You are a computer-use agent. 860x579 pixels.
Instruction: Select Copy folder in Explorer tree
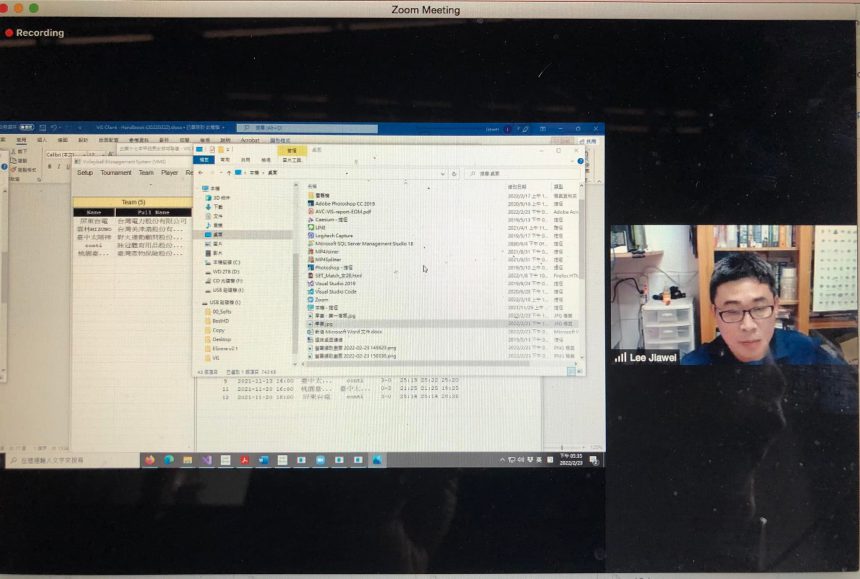[x=215, y=330]
